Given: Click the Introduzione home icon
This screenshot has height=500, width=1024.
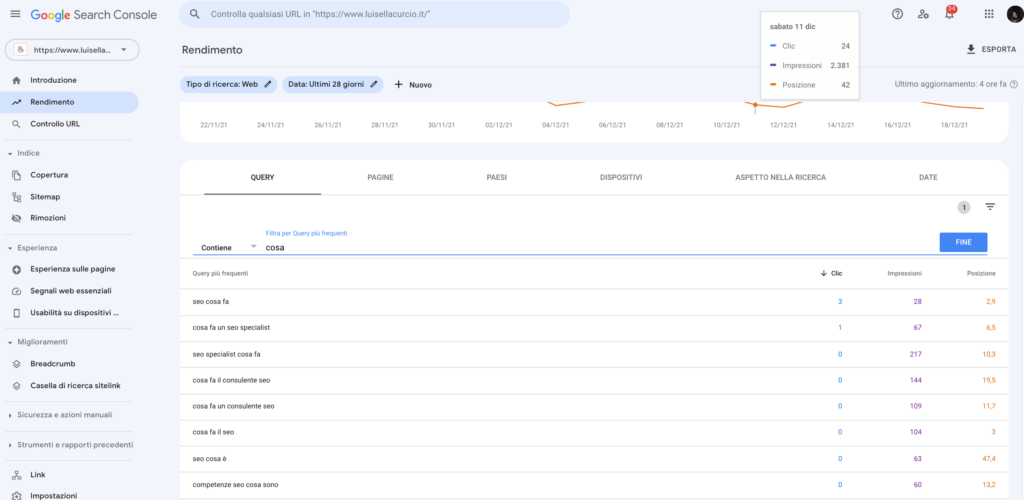Looking at the screenshot, I should pos(16,80).
